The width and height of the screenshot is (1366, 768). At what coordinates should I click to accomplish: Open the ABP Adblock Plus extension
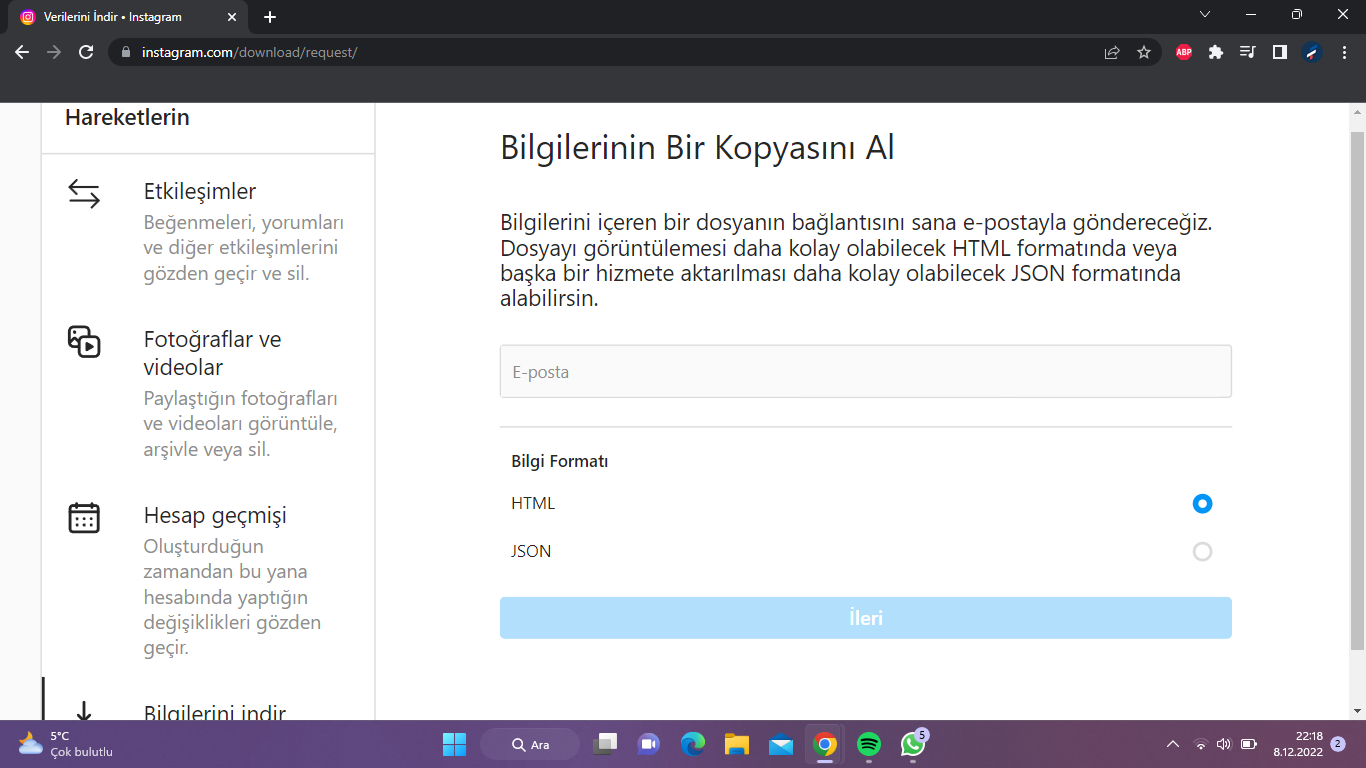click(1184, 52)
